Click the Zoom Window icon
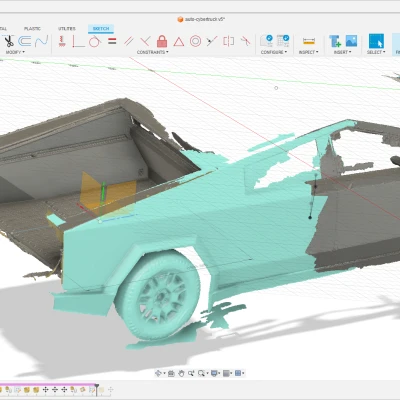Image resolution: width=400 pixels, height=400 pixels. (x=201, y=373)
